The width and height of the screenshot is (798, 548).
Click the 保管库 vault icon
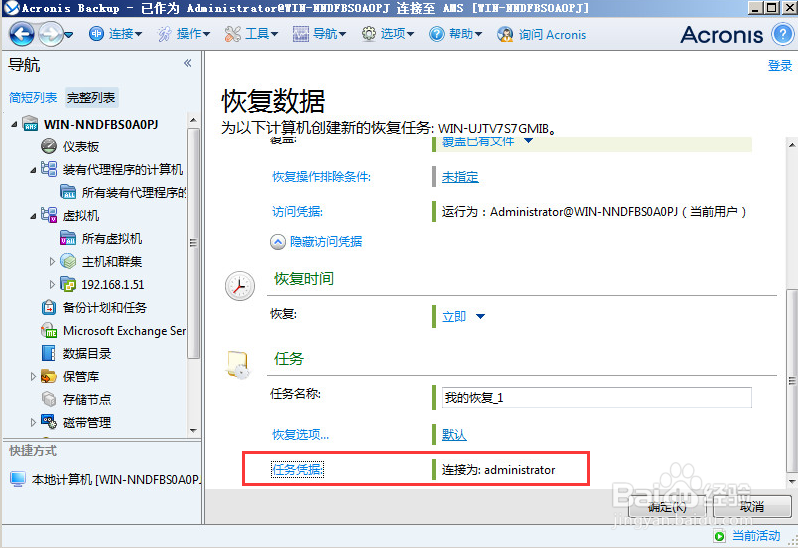coord(49,376)
